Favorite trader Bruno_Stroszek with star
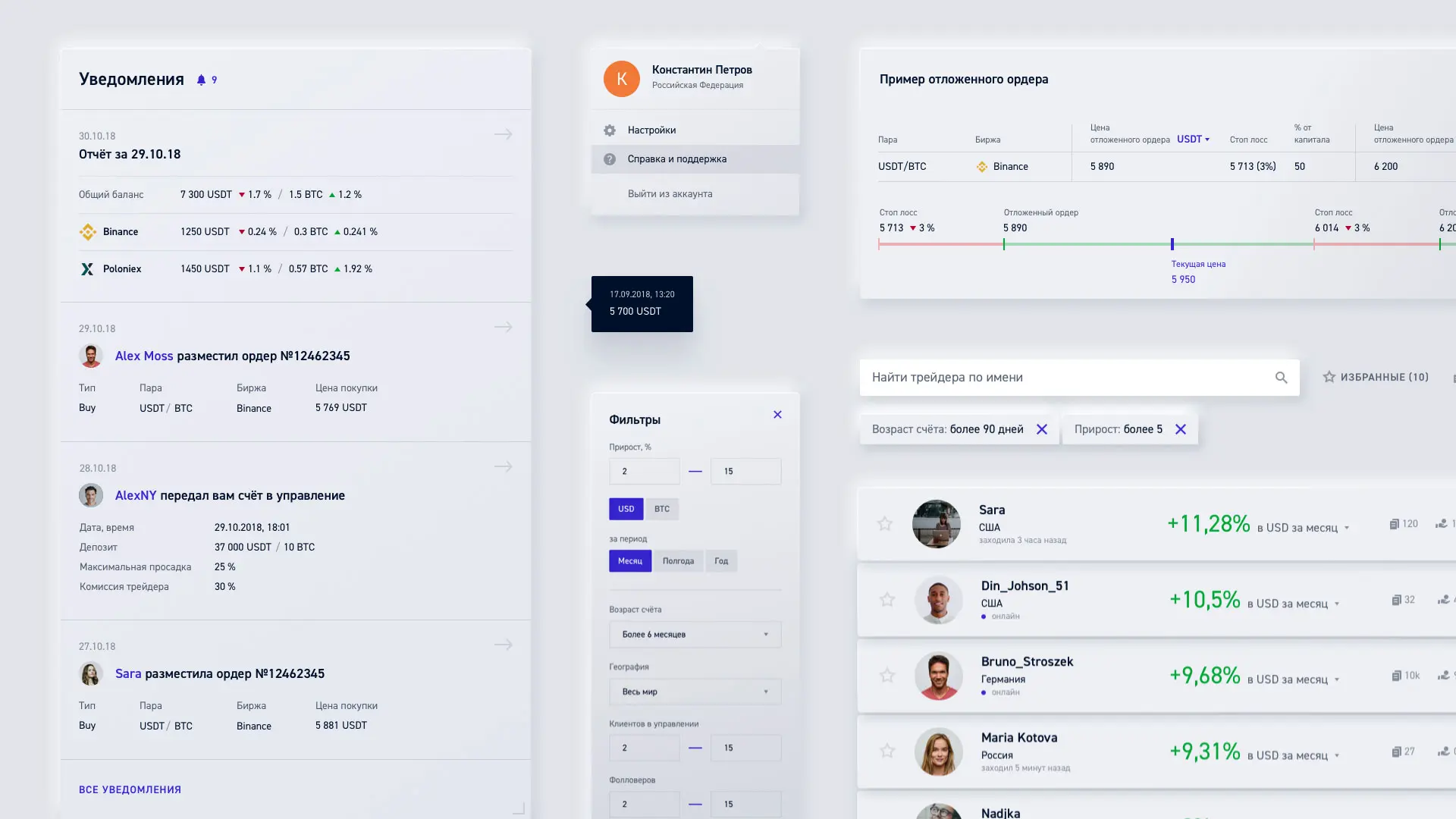The width and height of the screenshot is (1456, 819). click(x=887, y=675)
